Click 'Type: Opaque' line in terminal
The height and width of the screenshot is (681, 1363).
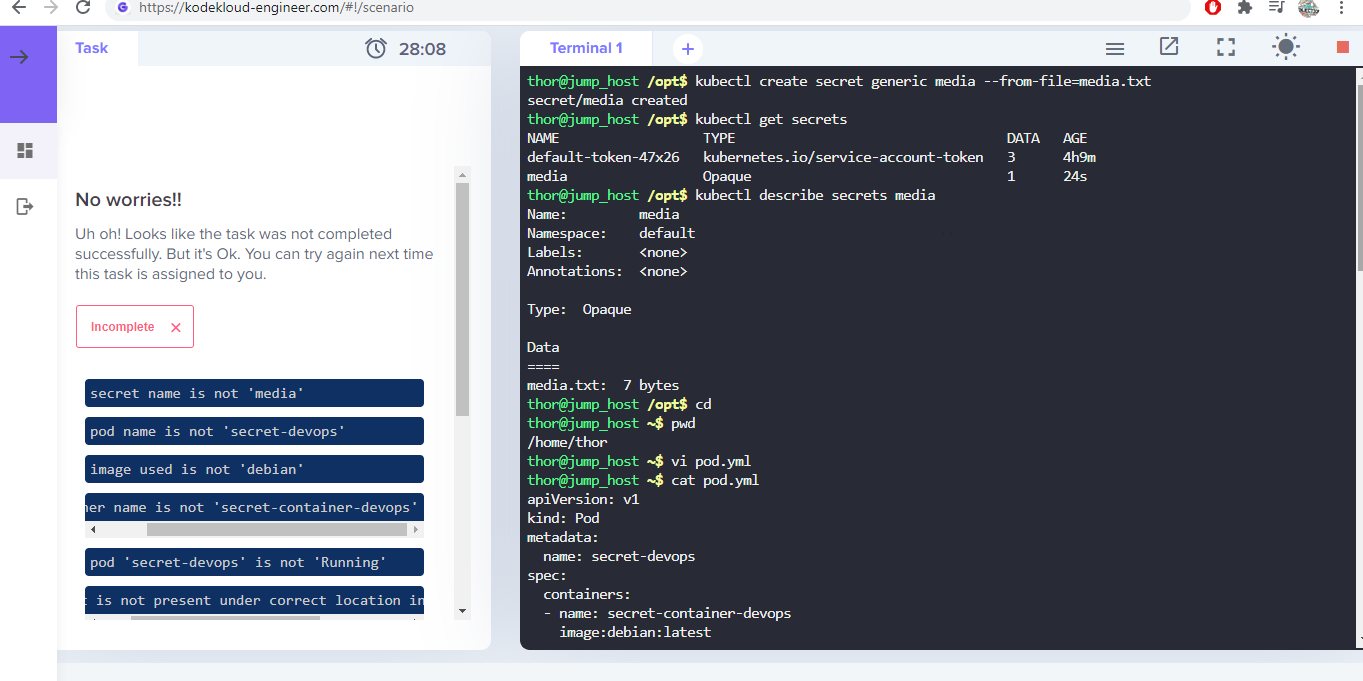coord(579,309)
